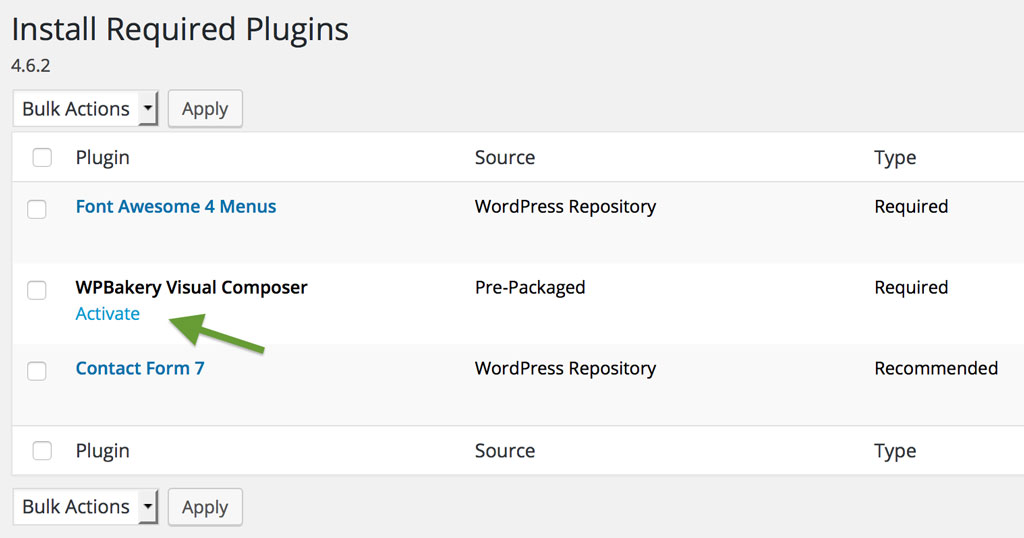Image resolution: width=1024 pixels, height=538 pixels.
Task: Activate the WPBakery Visual Composer plugin
Action: point(108,313)
